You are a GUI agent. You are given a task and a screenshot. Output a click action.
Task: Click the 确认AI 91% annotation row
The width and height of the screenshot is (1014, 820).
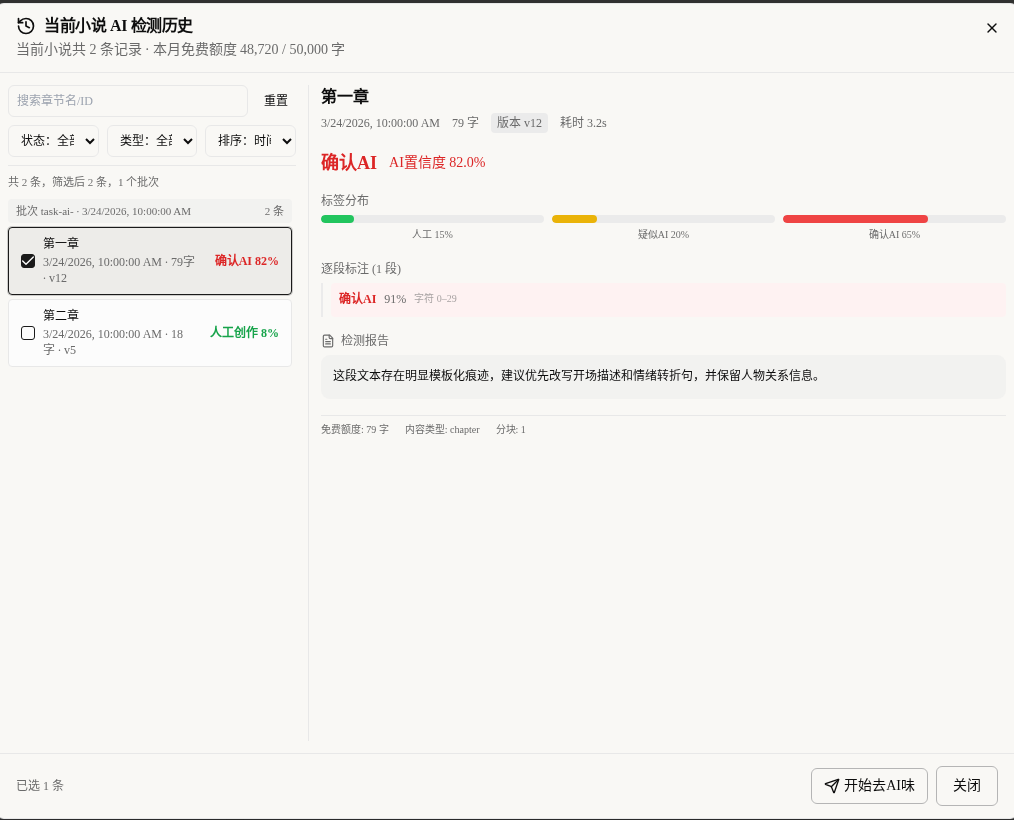[663, 298]
